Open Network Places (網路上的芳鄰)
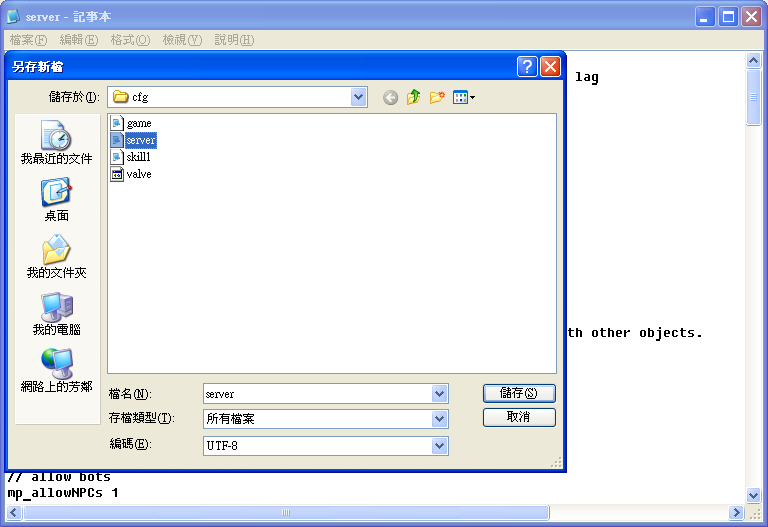This screenshot has height=527, width=768. tap(56, 371)
